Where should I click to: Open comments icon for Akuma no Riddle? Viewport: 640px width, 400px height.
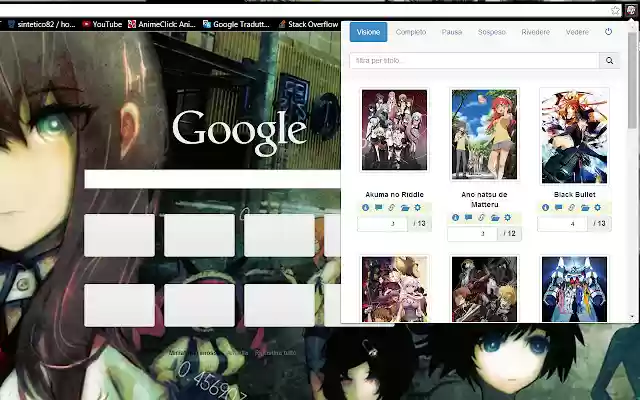[x=378, y=208]
